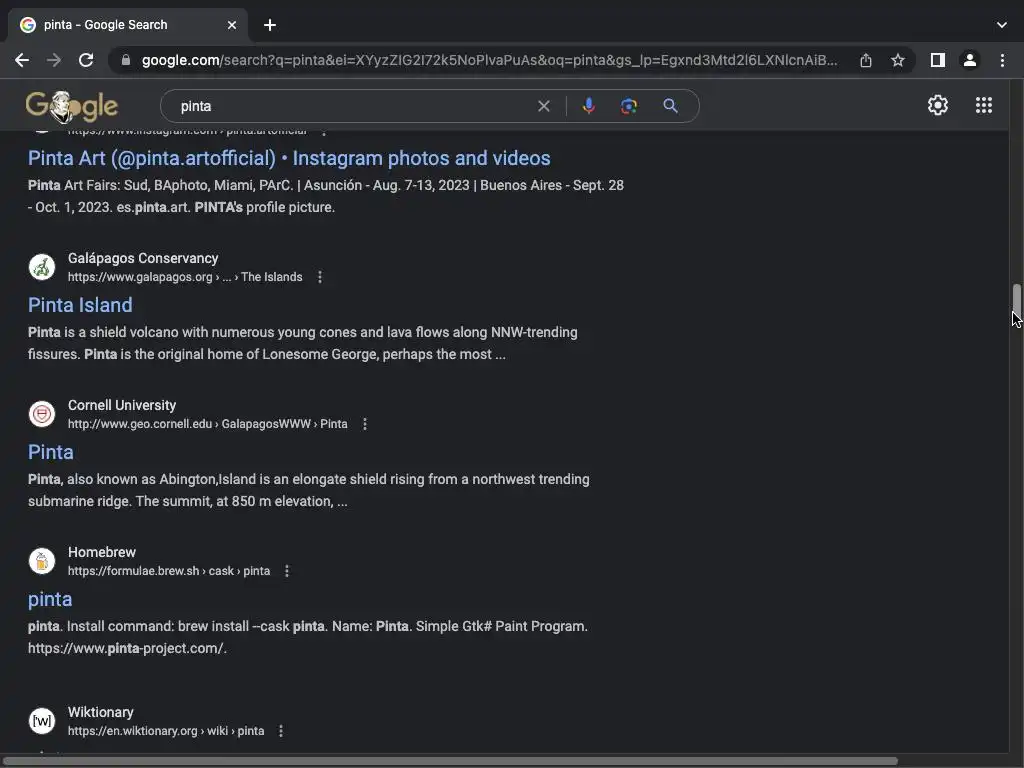Open the Google apps grid
Screen dimensions: 1024x768
(x=984, y=105)
